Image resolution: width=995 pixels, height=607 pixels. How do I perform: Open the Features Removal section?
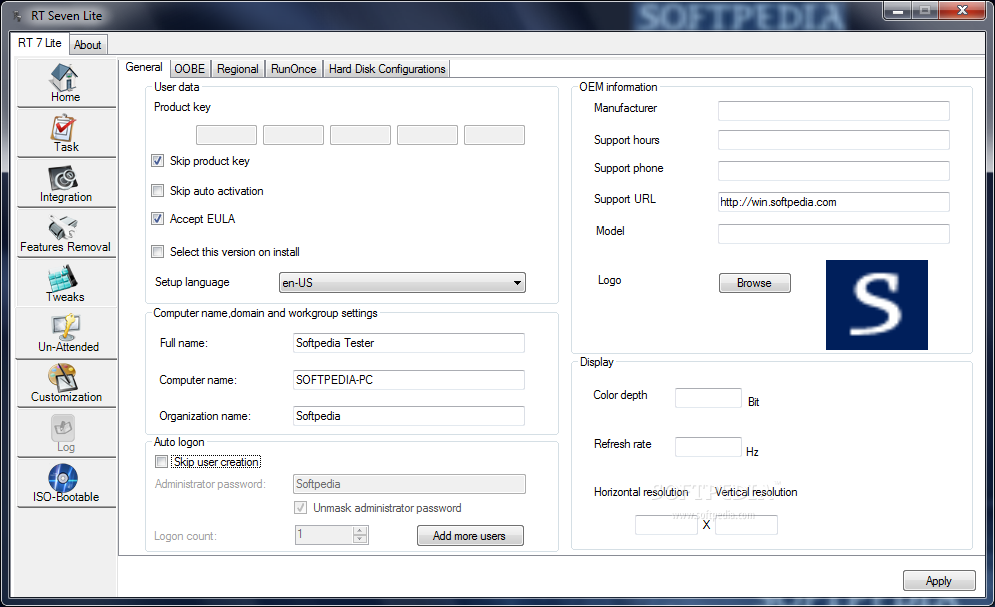pyautogui.click(x=66, y=233)
